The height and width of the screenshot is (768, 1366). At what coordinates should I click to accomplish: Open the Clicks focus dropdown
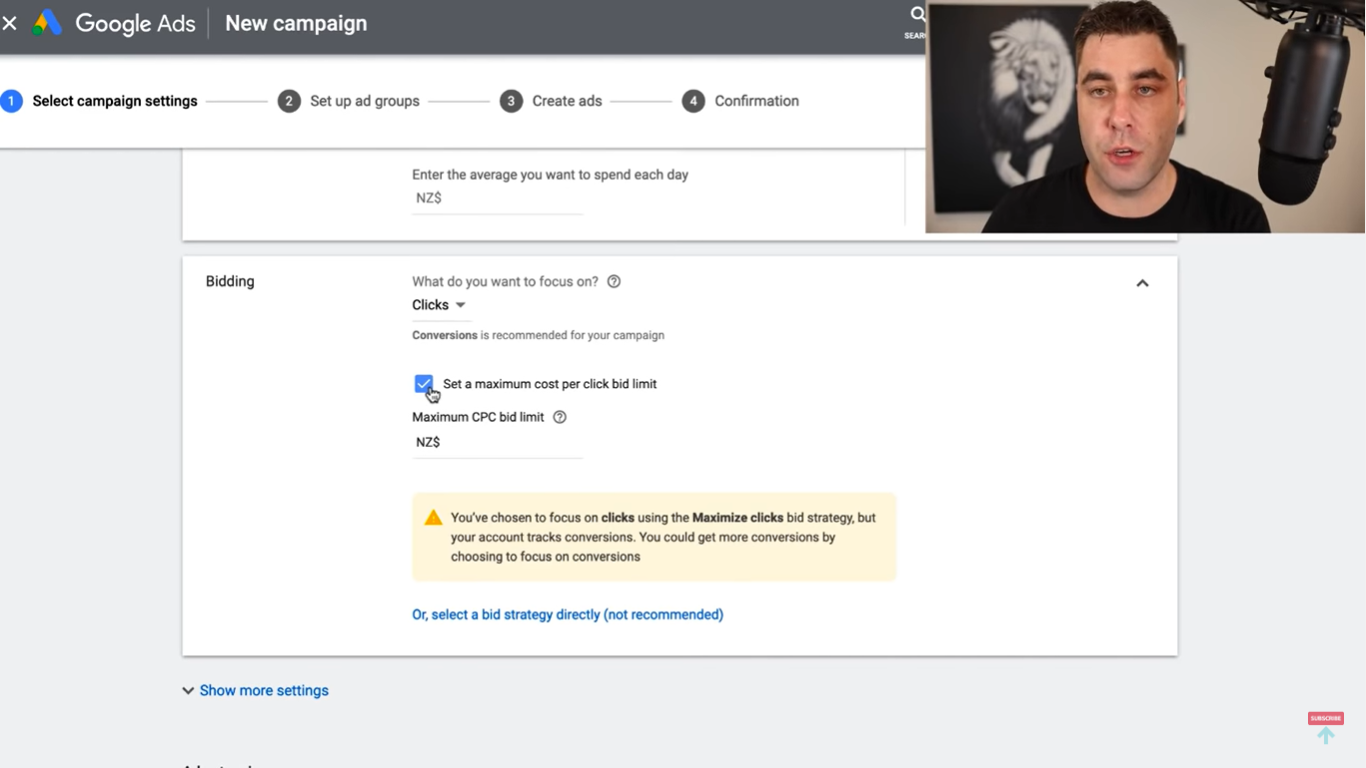(x=439, y=305)
